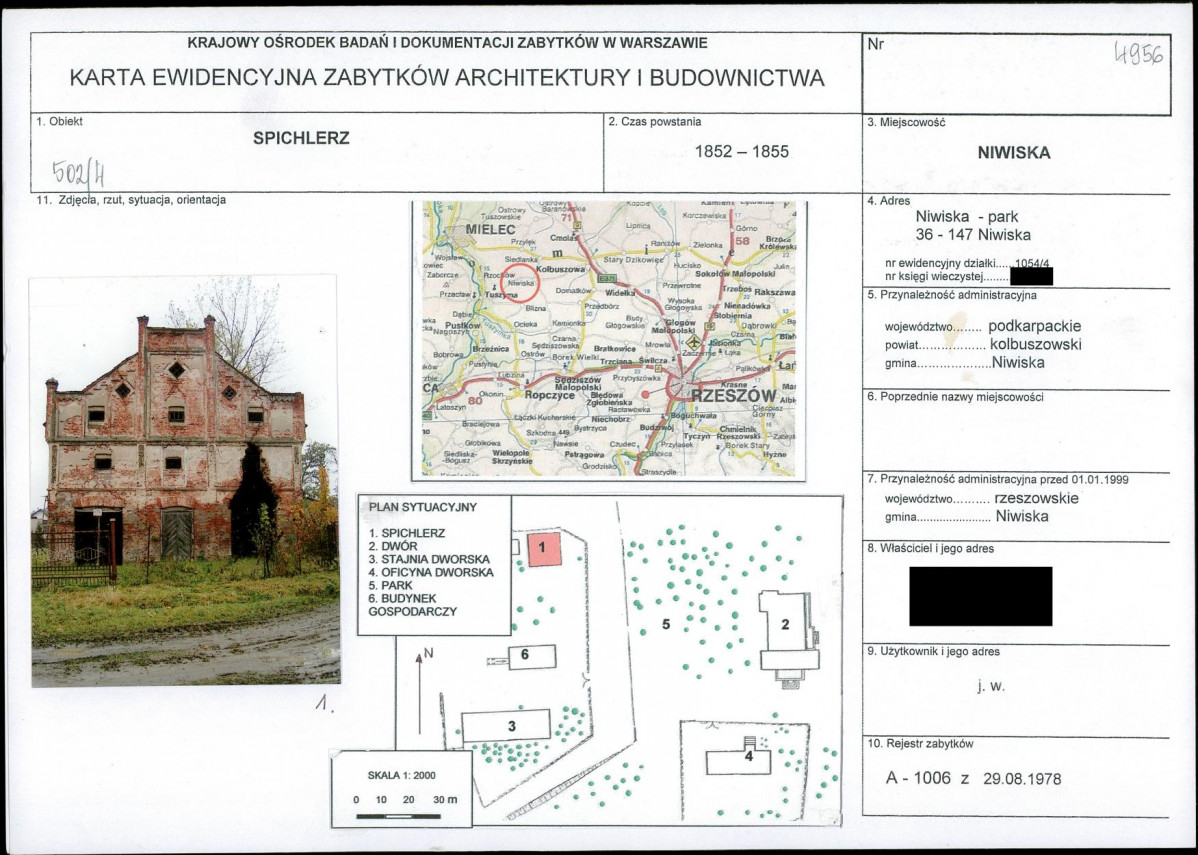Click the stable building marked 3 on plan
Screen dimensions: 1198x855
point(507,725)
